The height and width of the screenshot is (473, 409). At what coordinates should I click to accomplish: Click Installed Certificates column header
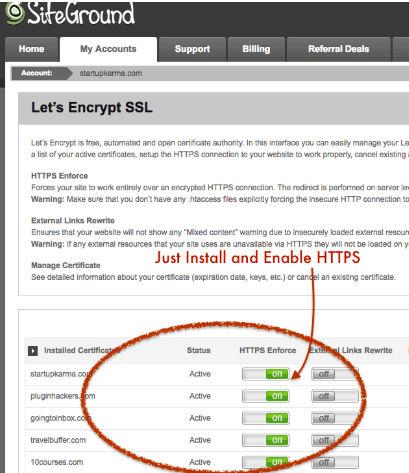pos(82,350)
